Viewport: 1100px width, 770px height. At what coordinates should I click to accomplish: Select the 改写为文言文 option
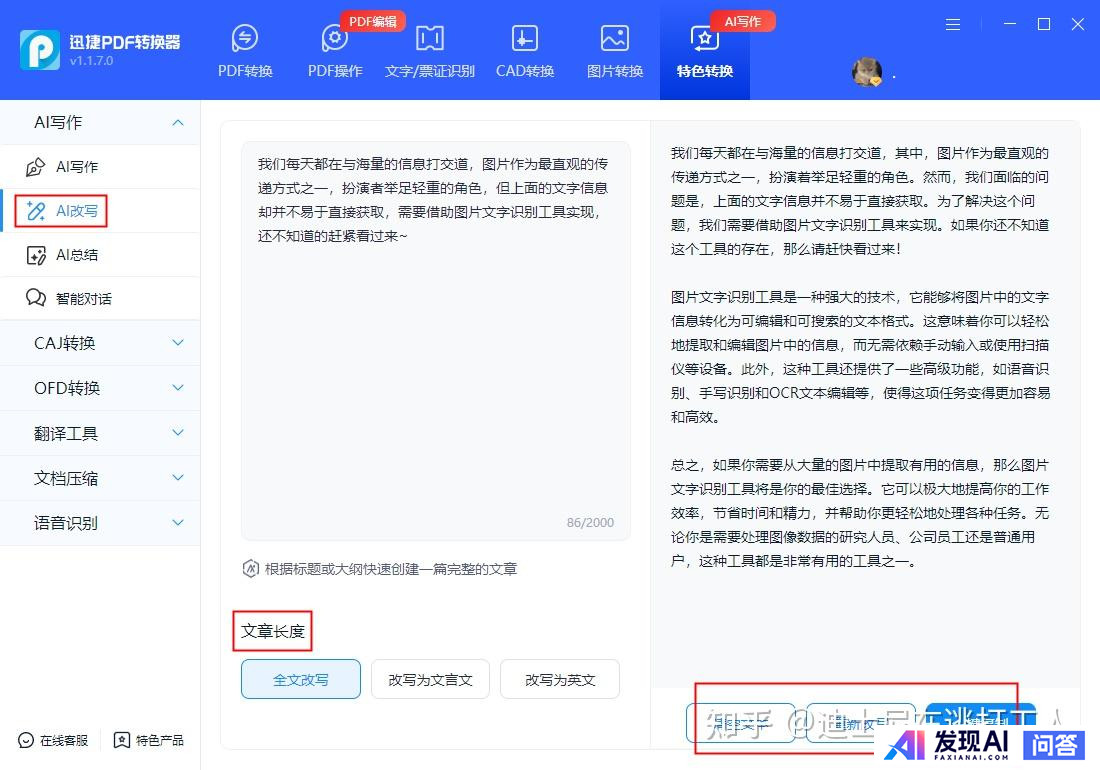point(430,679)
